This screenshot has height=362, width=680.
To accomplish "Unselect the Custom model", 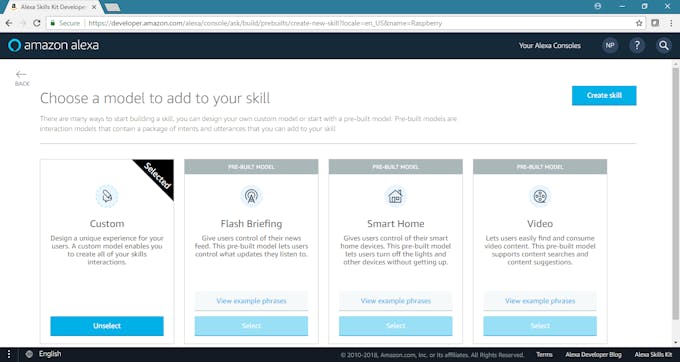I will (x=107, y=326).
